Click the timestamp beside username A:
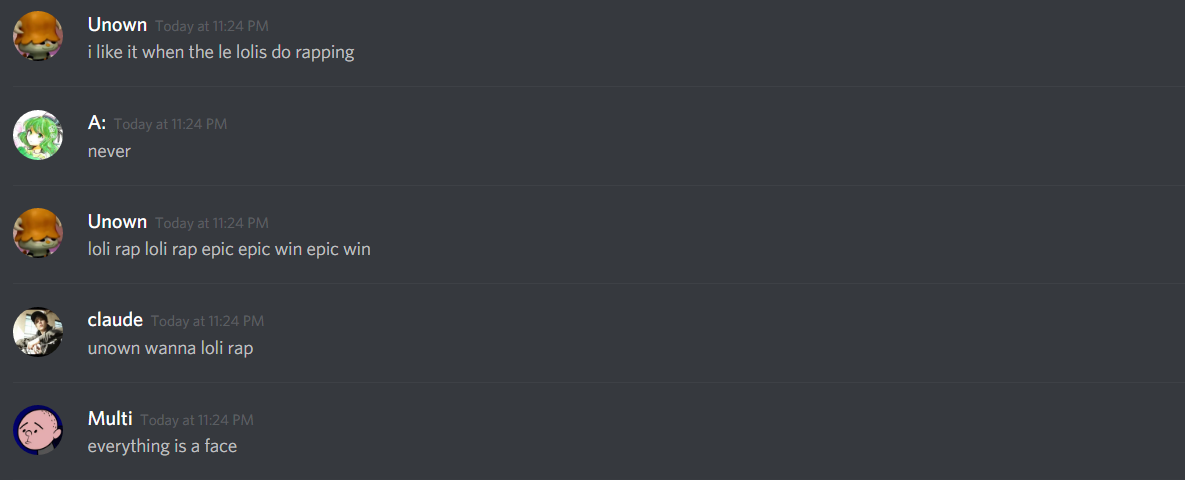Viewport: 1185px width, 480px height. pyautogui.click(x=170, y=125)
